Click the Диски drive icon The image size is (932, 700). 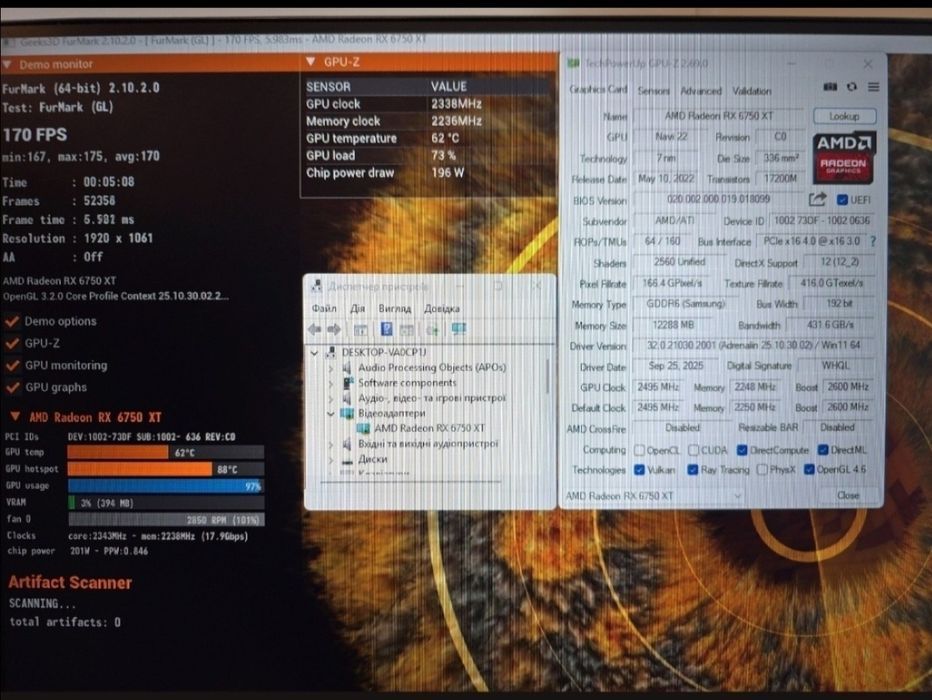348,459
